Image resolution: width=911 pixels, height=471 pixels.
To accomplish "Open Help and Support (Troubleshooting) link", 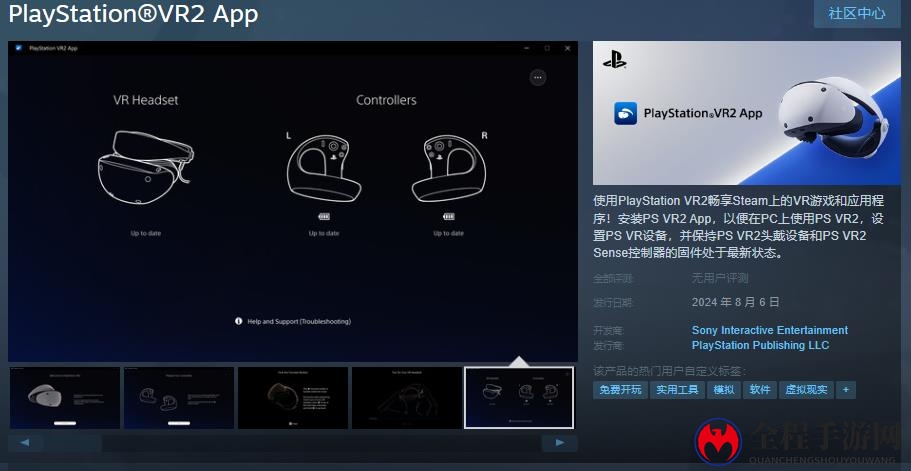I will point(299,321).
